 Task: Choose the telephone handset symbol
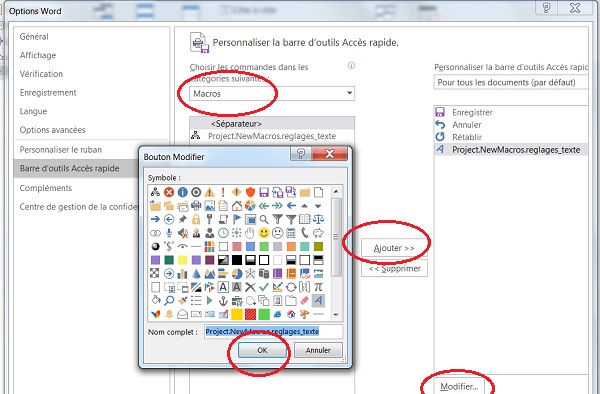(305, 233)
